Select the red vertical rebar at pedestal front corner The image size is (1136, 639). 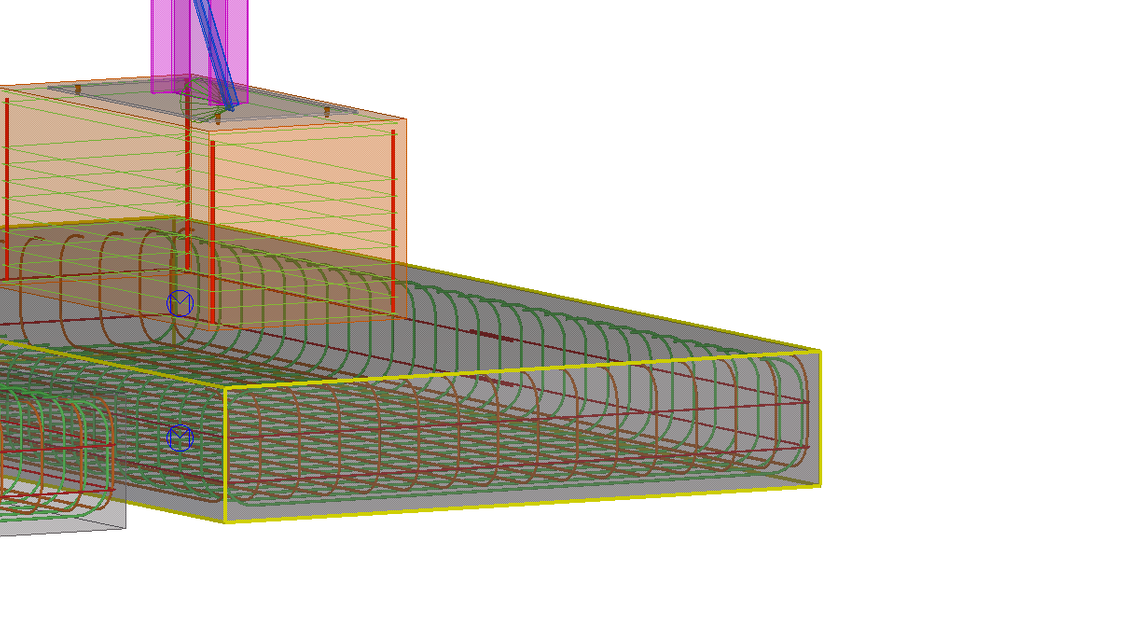212,230
